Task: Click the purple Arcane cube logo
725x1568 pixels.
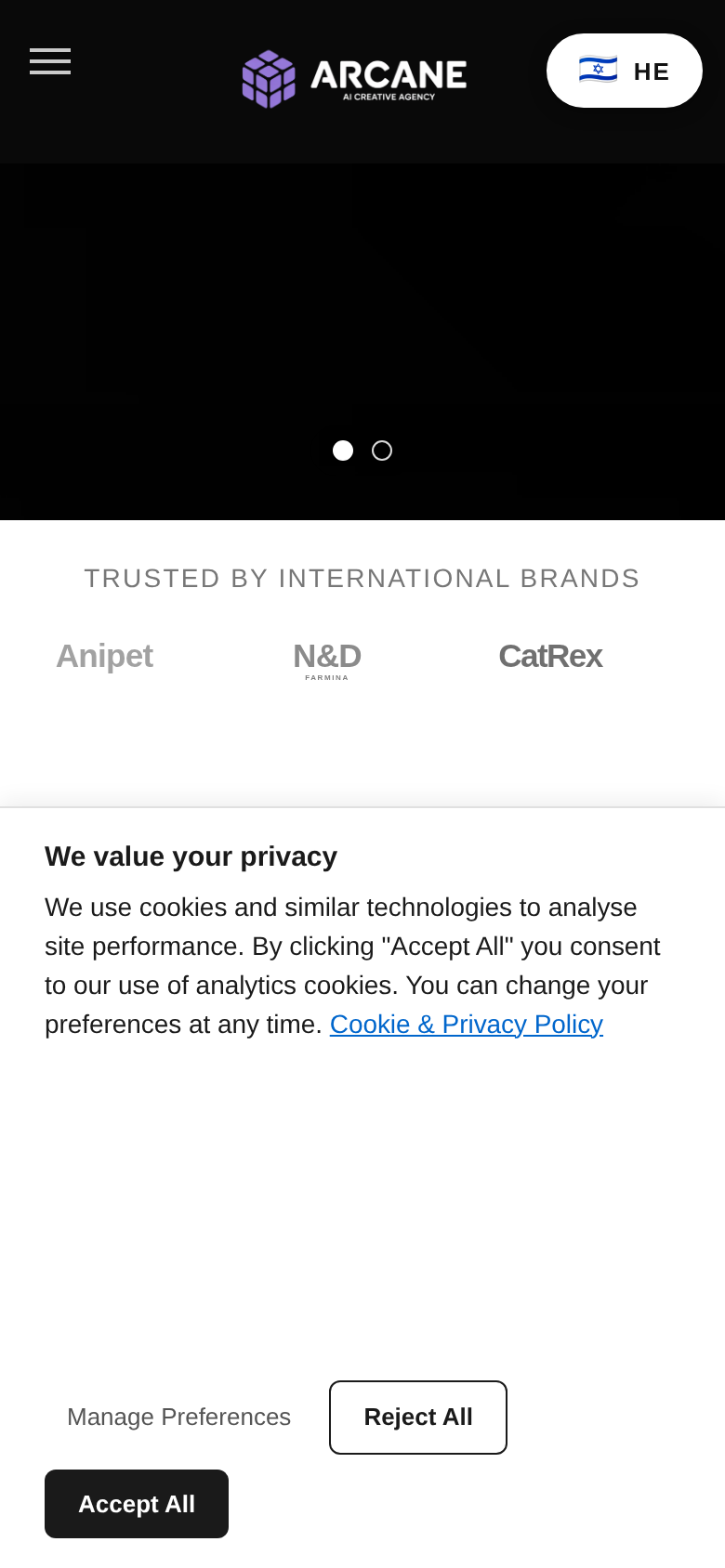Action: [269, 79]
